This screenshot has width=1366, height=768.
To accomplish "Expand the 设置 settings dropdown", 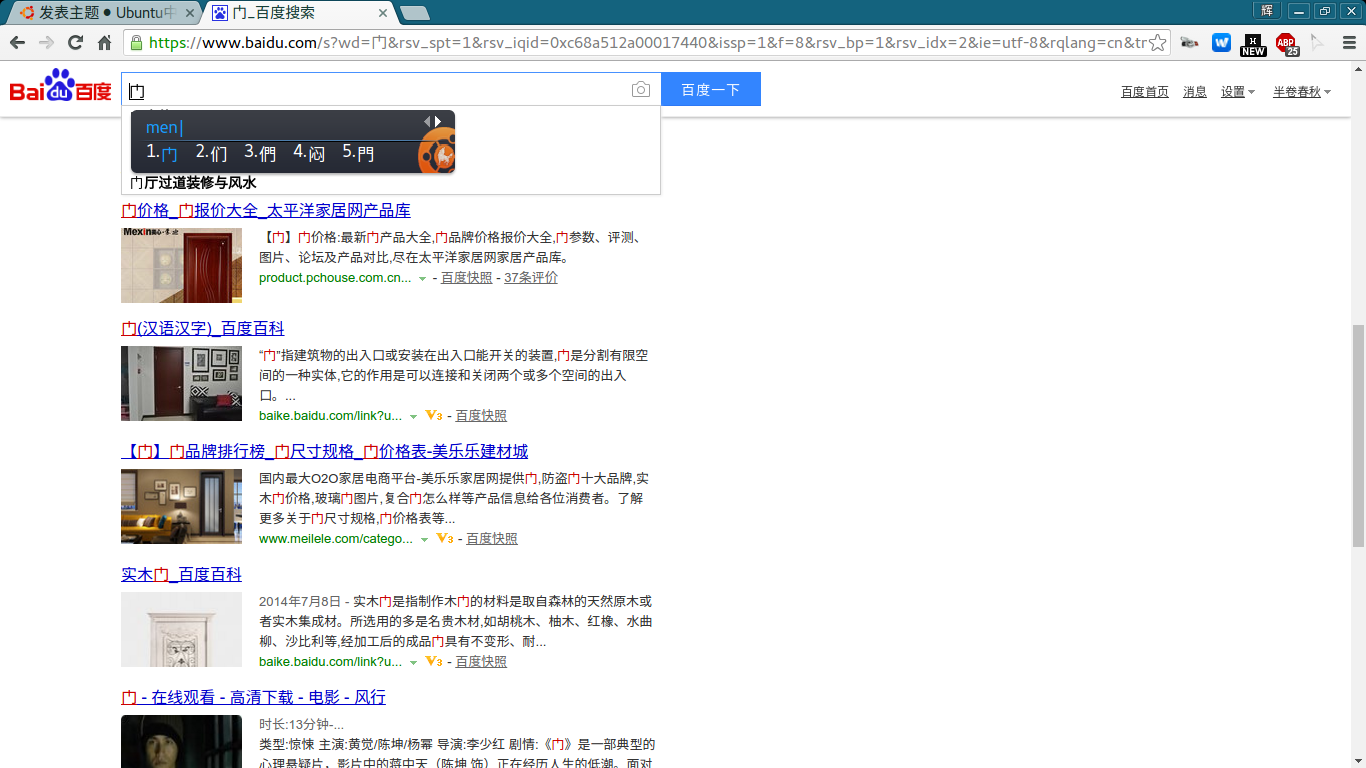I will [x=1238, y=91].
